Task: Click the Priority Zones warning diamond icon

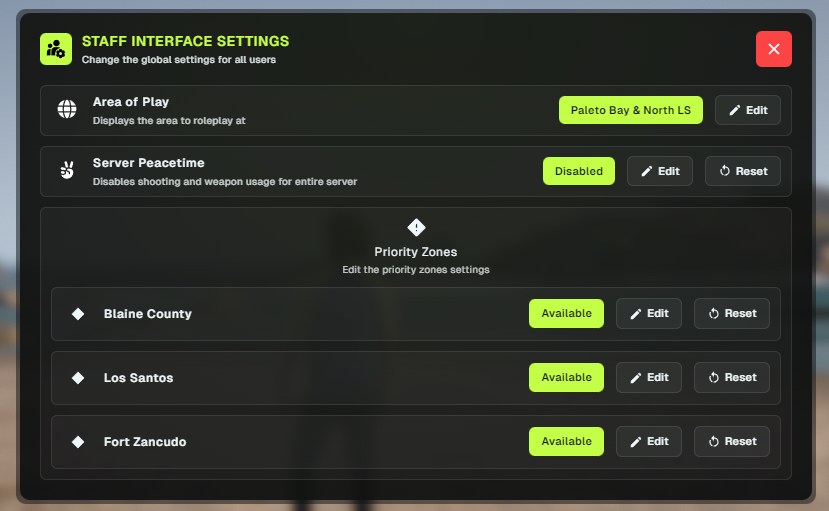Action: point(416,227)
